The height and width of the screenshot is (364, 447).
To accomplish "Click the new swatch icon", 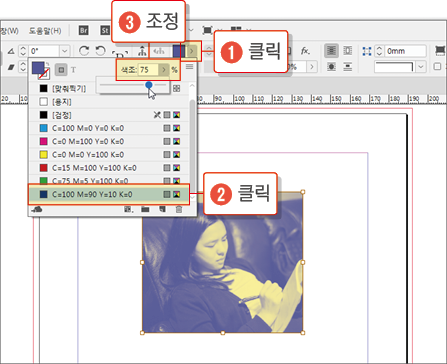I will coord(162,209).
